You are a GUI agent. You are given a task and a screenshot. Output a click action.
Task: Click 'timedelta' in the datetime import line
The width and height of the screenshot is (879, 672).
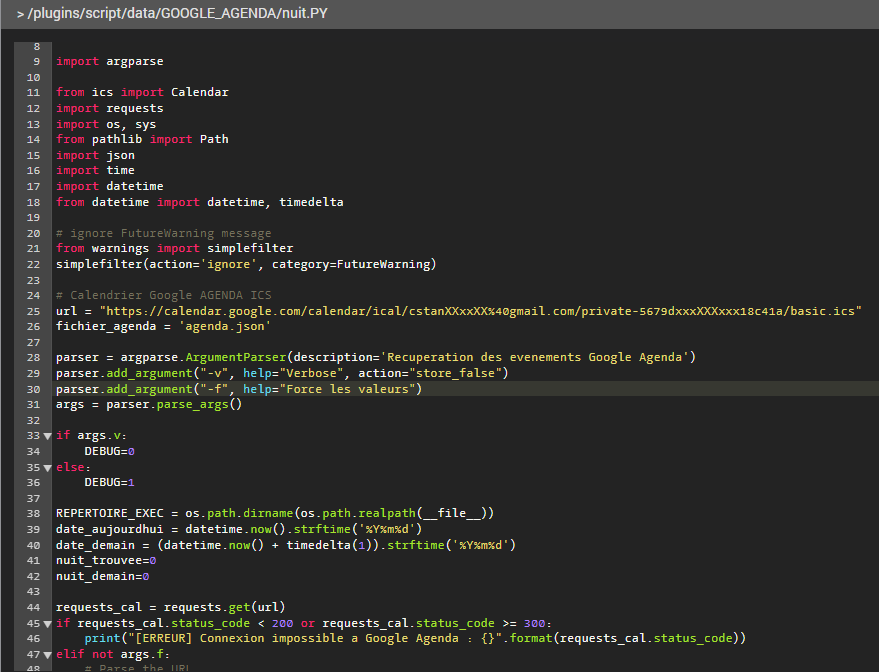[x=311, y=202]
